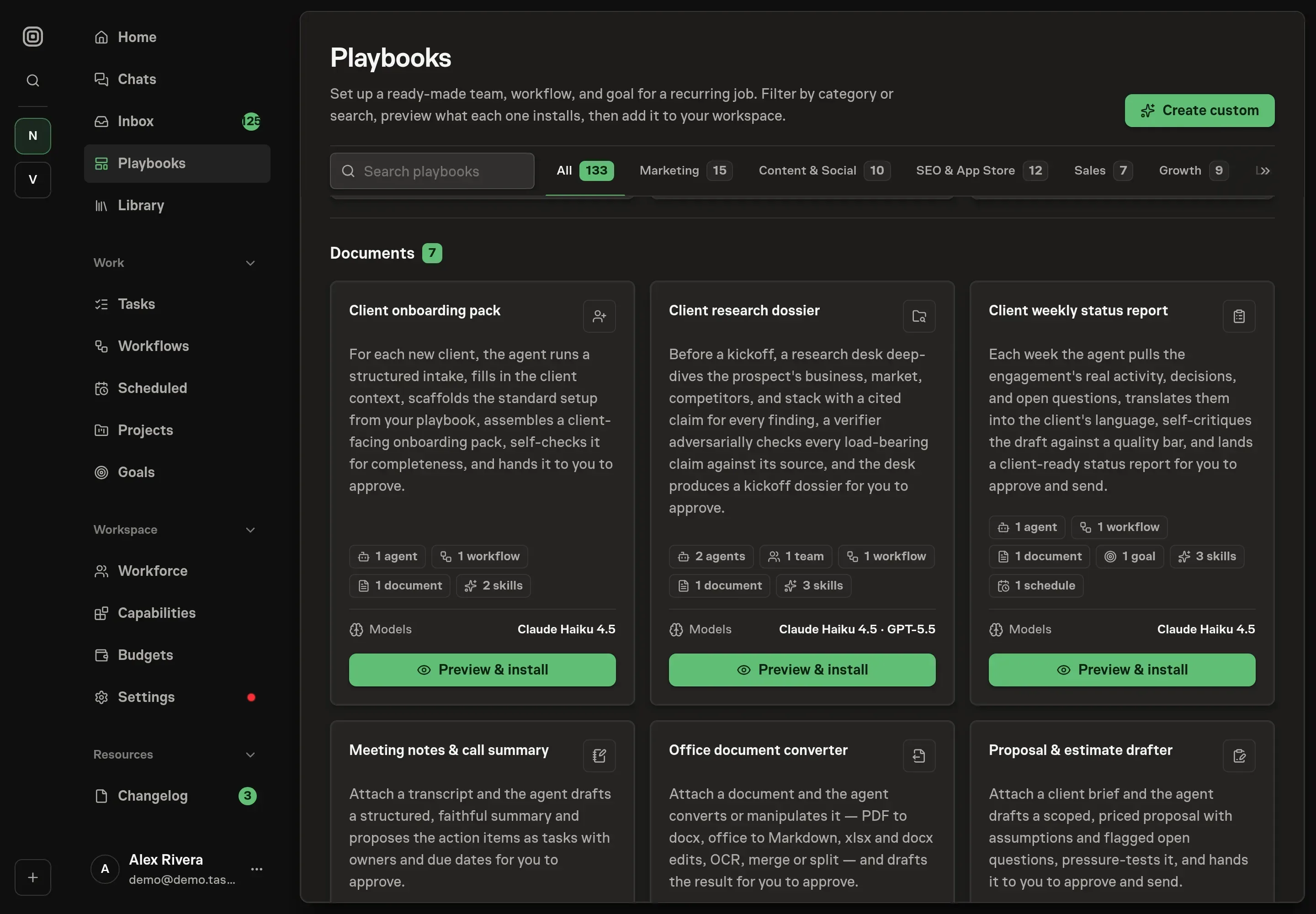The width and height of the screenshot is (1316, 914).
Task: Click the Client weekly status report clipboard icon
Action: click(x=1239, y=316)
